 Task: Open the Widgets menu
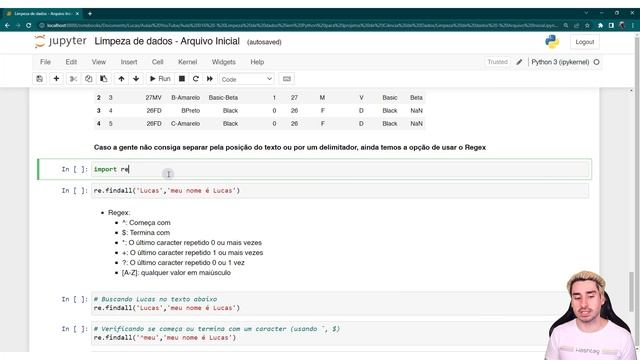click(x=224, y=62)
